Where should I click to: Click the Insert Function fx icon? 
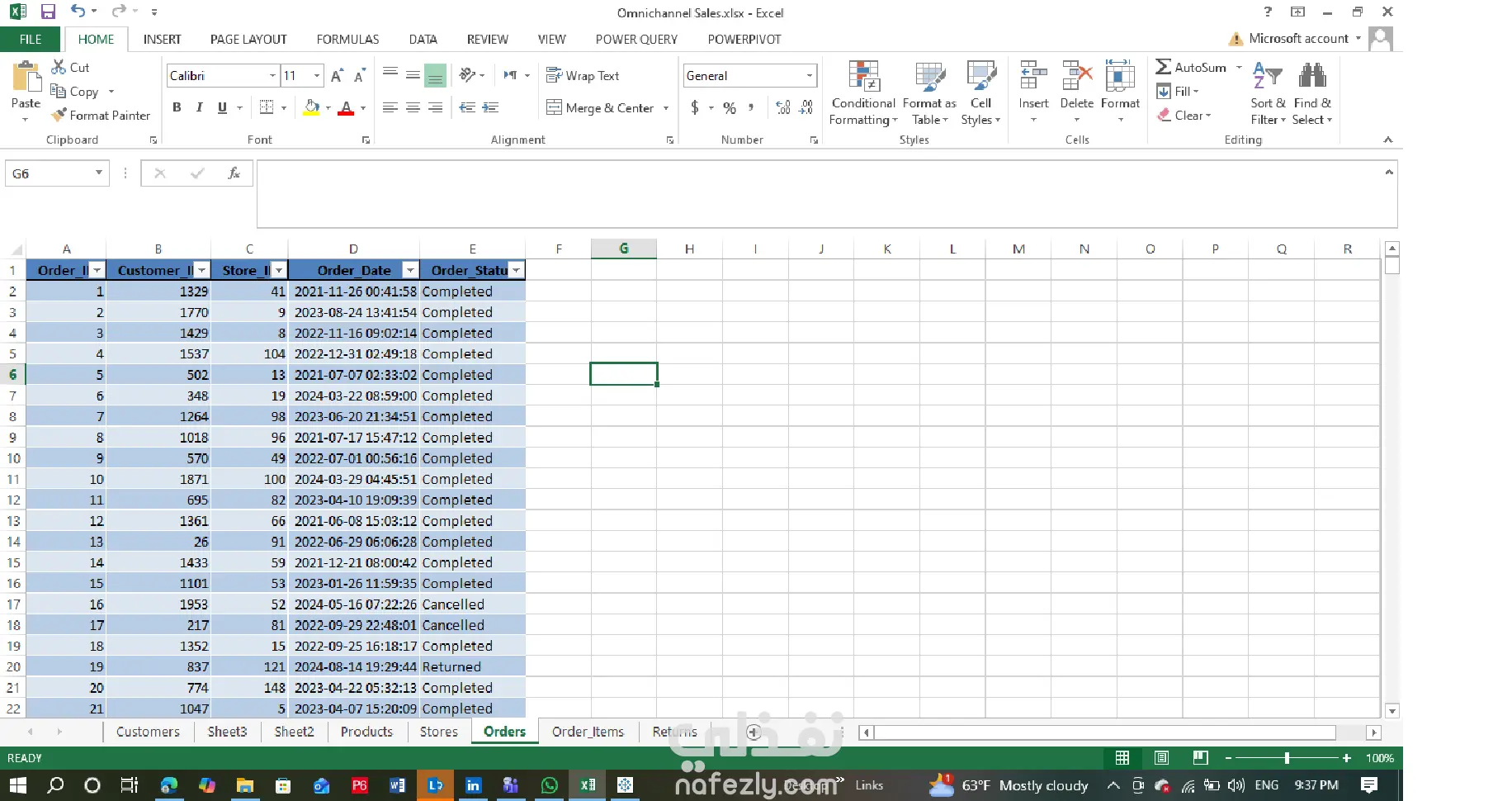(234, 173)
